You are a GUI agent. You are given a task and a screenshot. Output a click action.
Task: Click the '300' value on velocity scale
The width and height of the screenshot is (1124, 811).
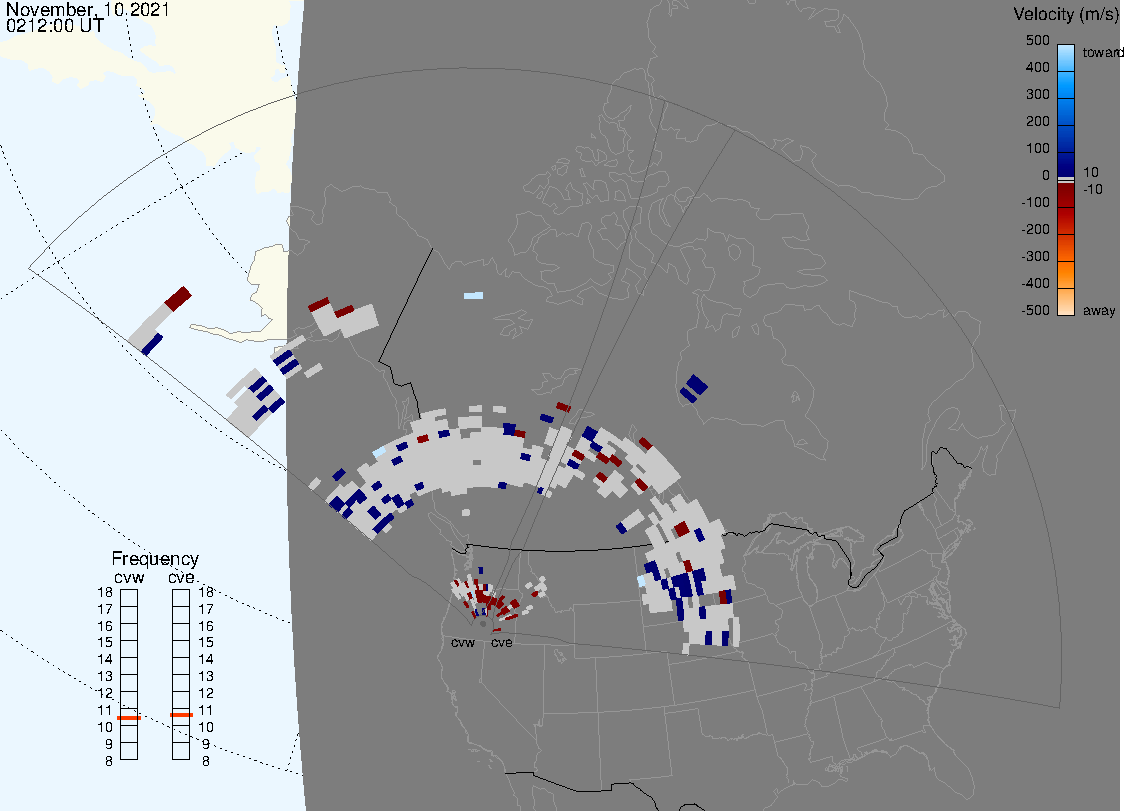click(x=1037, y=95)
